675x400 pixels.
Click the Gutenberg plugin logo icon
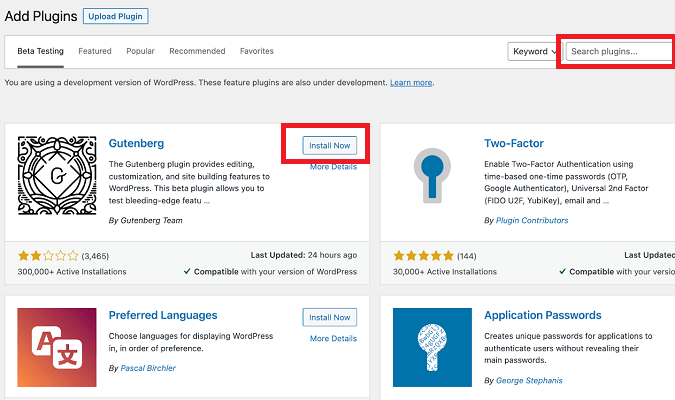pos(57,175)
